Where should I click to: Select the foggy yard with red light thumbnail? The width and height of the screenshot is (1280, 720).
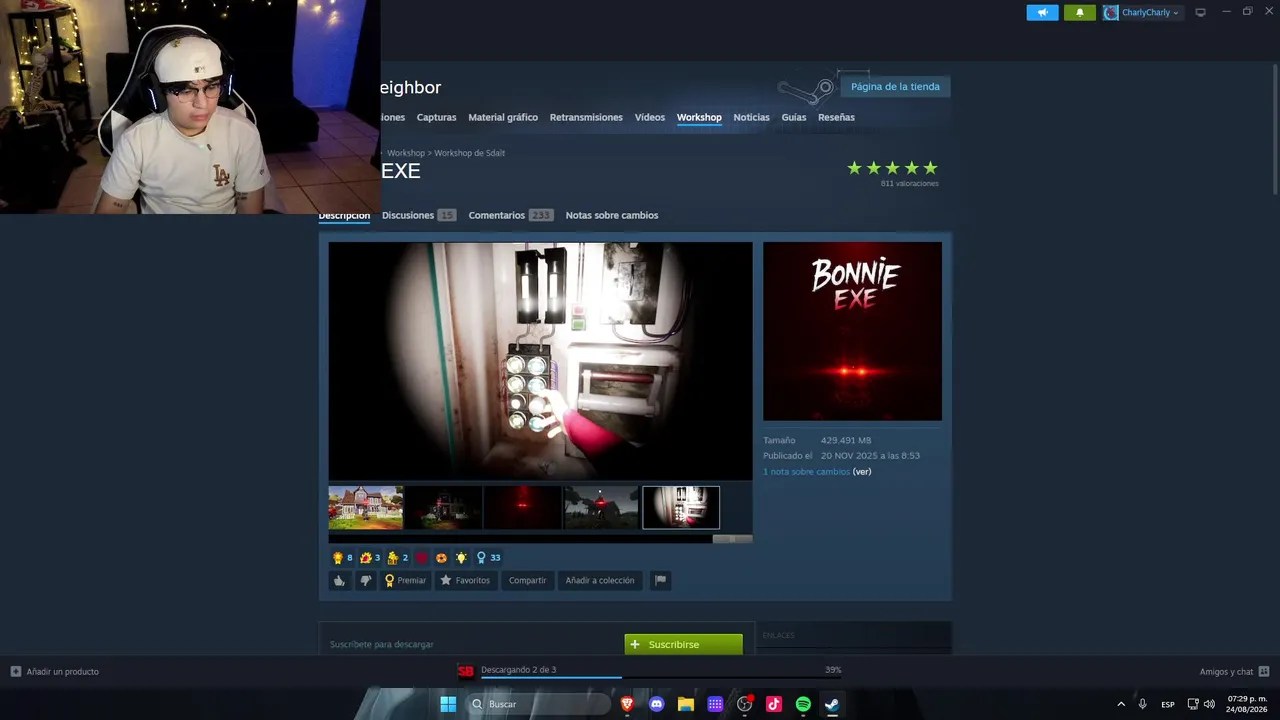click(601, 508)
